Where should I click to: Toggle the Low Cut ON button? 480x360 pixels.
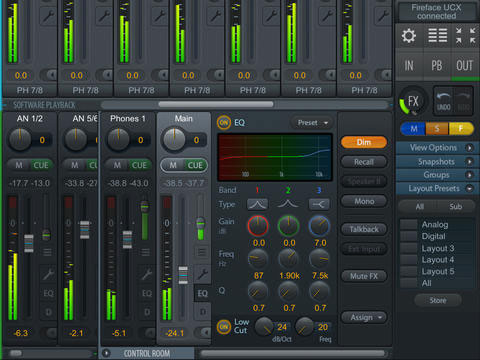coord(224,327)
